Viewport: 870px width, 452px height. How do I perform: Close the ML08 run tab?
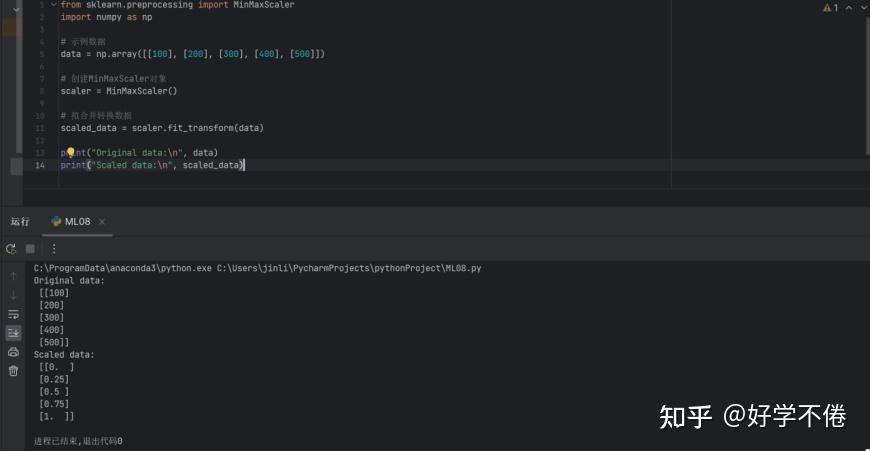pyautogui.click(x=102, y=222)
